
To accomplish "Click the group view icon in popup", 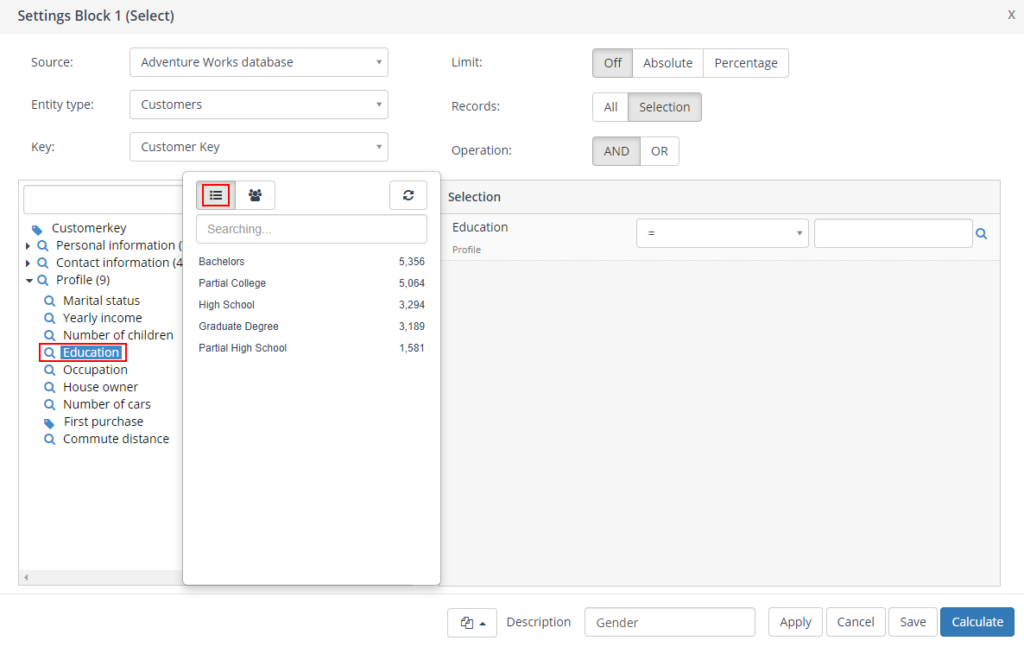I will point(255,196).
